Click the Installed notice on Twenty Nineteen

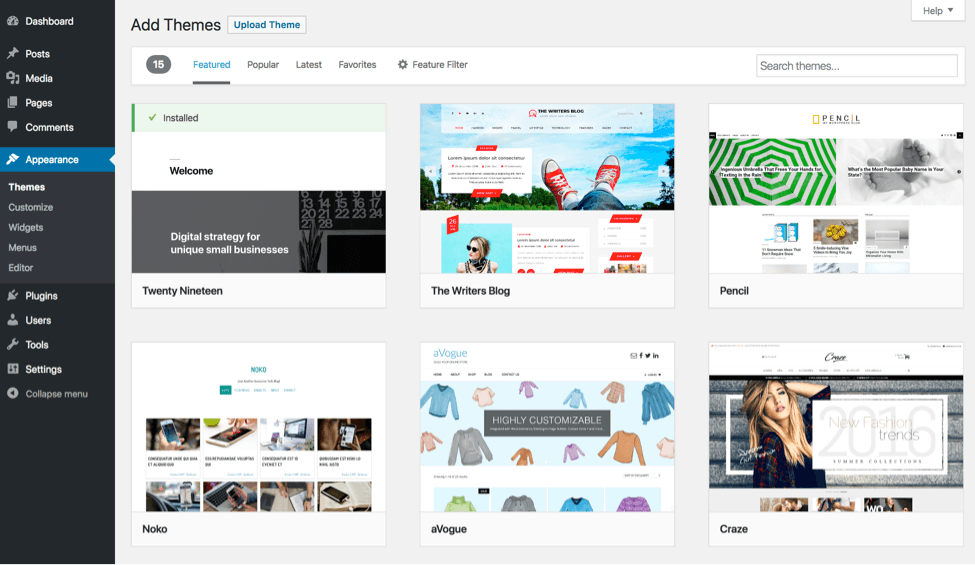259,117
